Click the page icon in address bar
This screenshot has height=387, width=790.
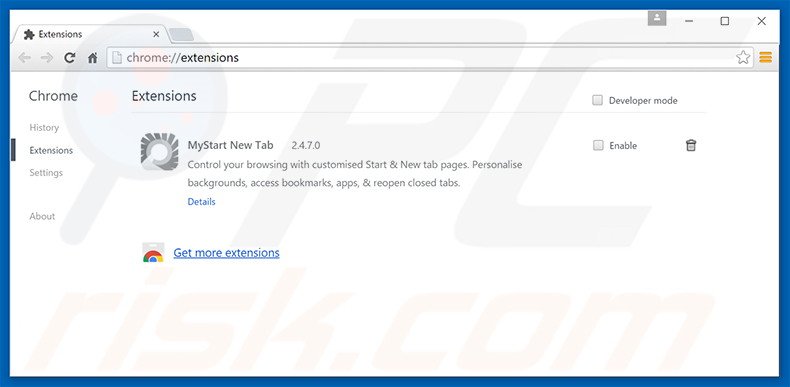click(x=117, y=57)
